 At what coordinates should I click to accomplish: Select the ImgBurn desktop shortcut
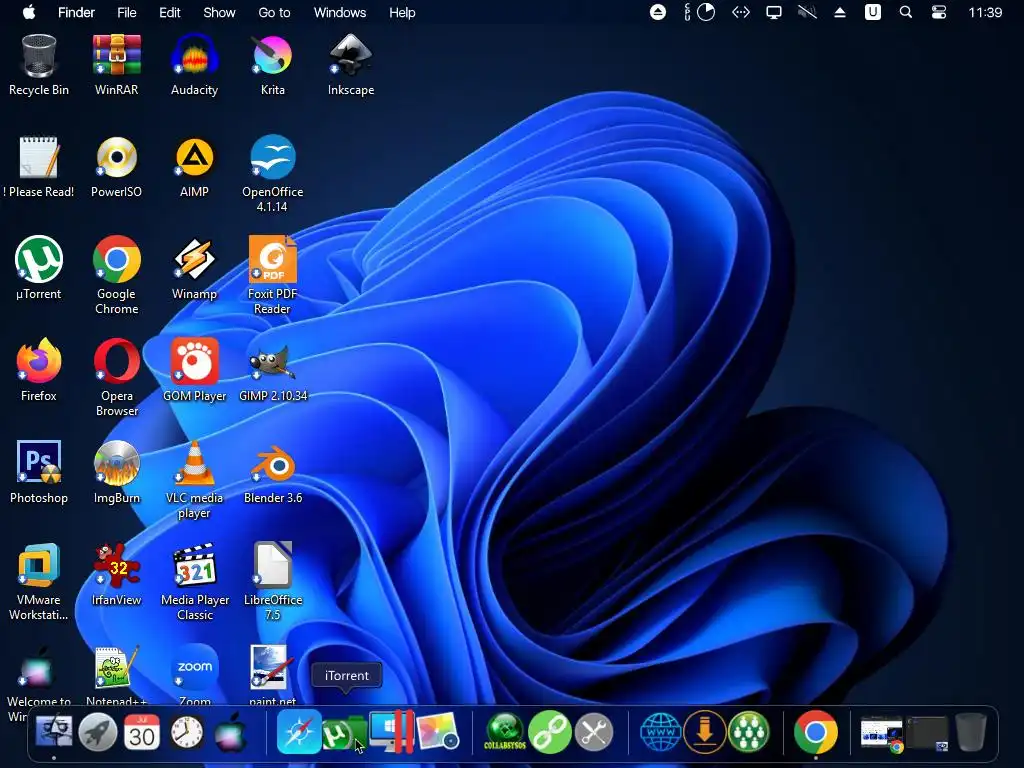click(116, 473)
